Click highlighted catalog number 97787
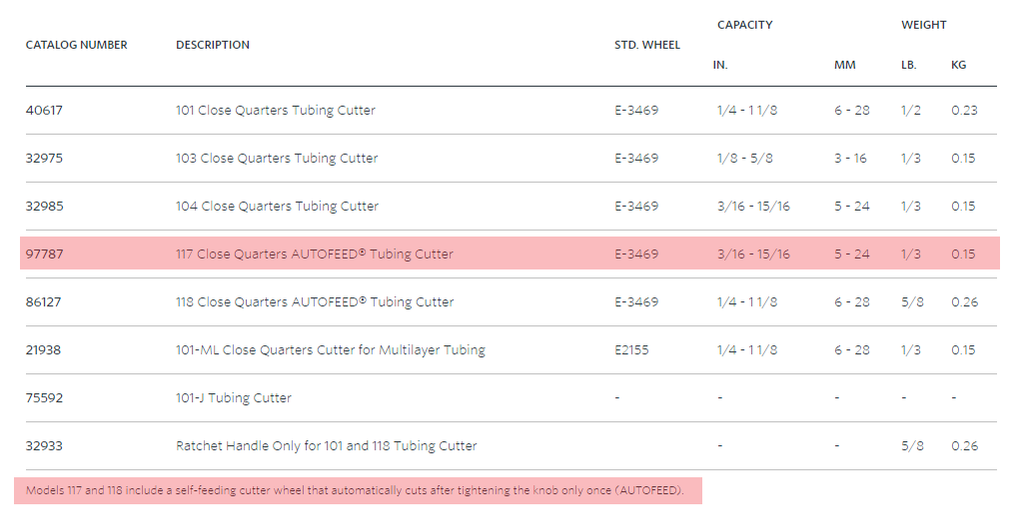The image size is (1024, 512). click(x=44, y=254)
